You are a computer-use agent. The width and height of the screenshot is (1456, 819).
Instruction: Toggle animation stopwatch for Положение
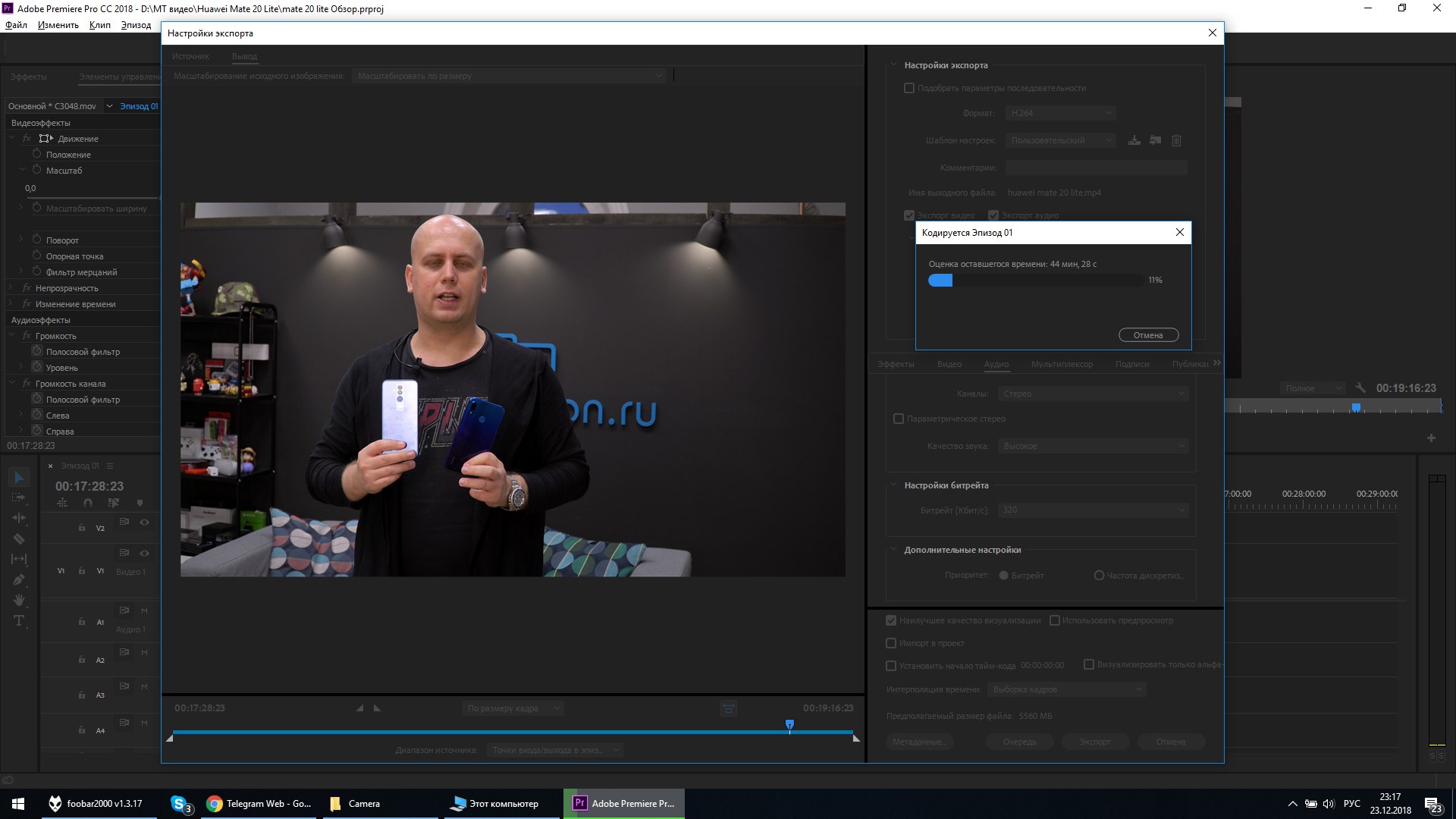(36, 154)
